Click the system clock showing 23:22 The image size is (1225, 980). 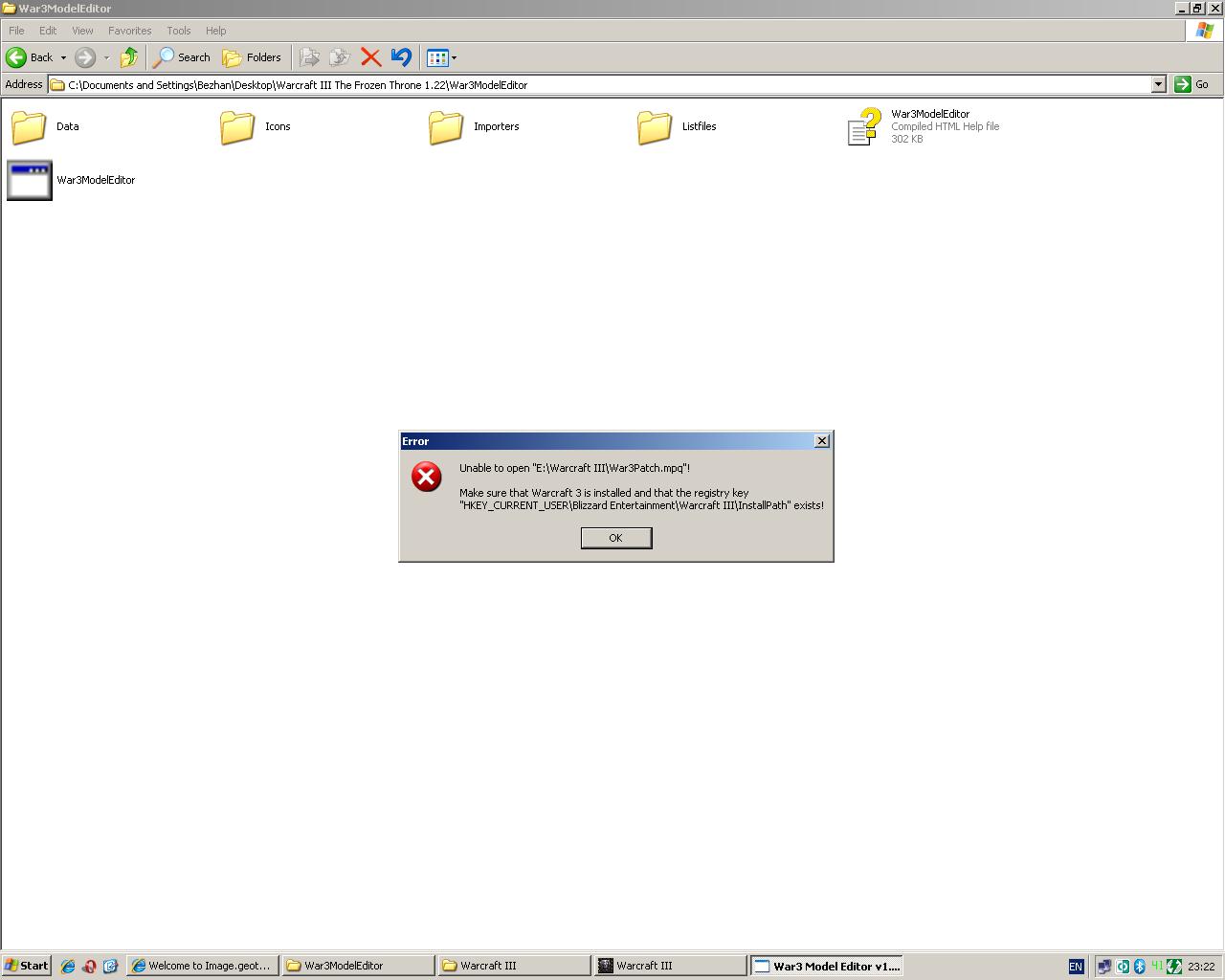(1201, 967)
